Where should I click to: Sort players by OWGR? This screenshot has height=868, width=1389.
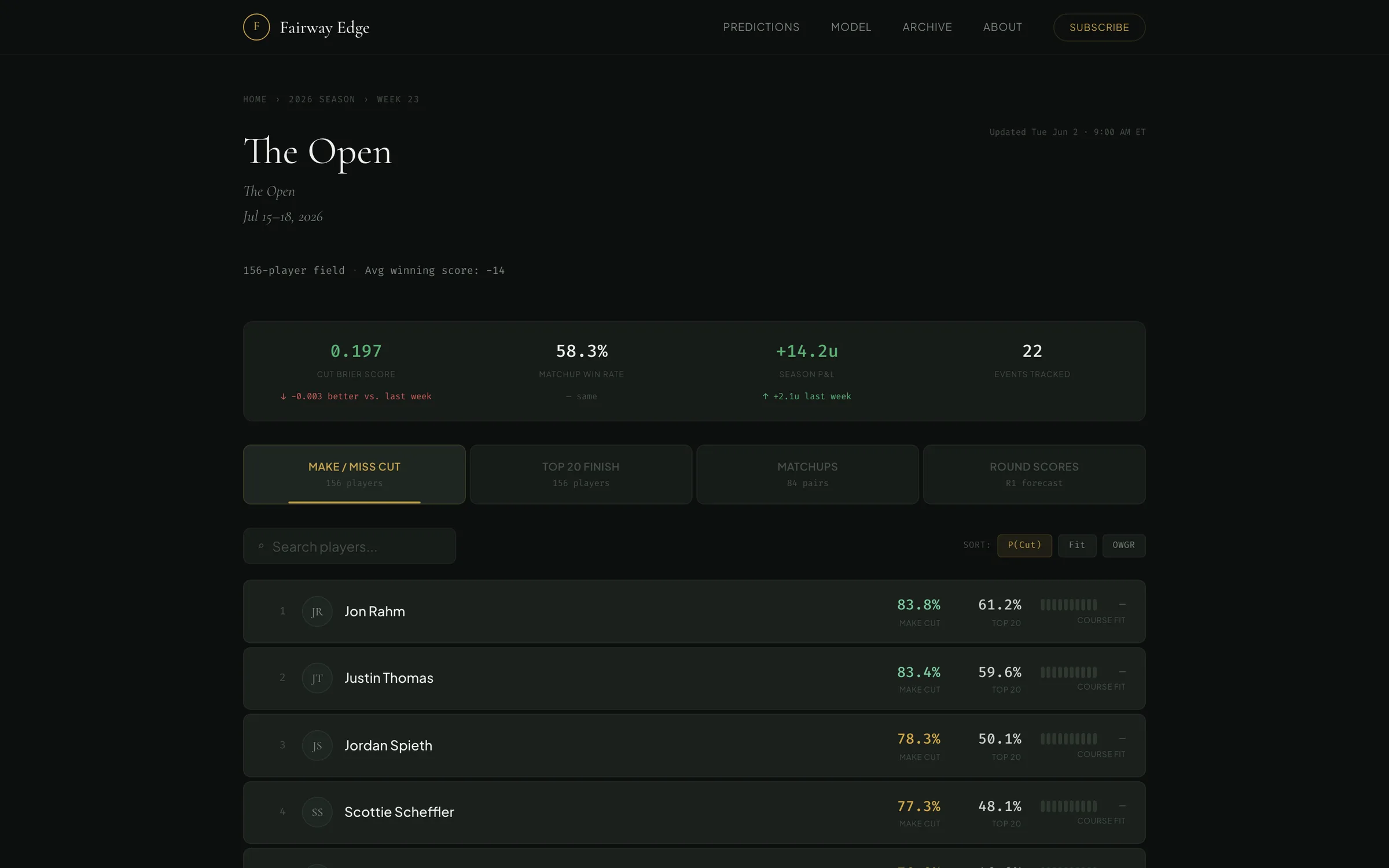click(1123, 545)
